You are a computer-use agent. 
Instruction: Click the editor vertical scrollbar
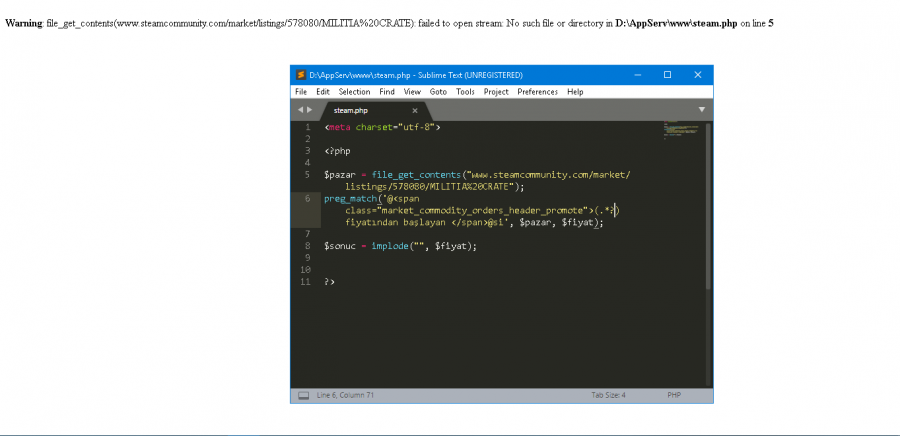point(709,200)
